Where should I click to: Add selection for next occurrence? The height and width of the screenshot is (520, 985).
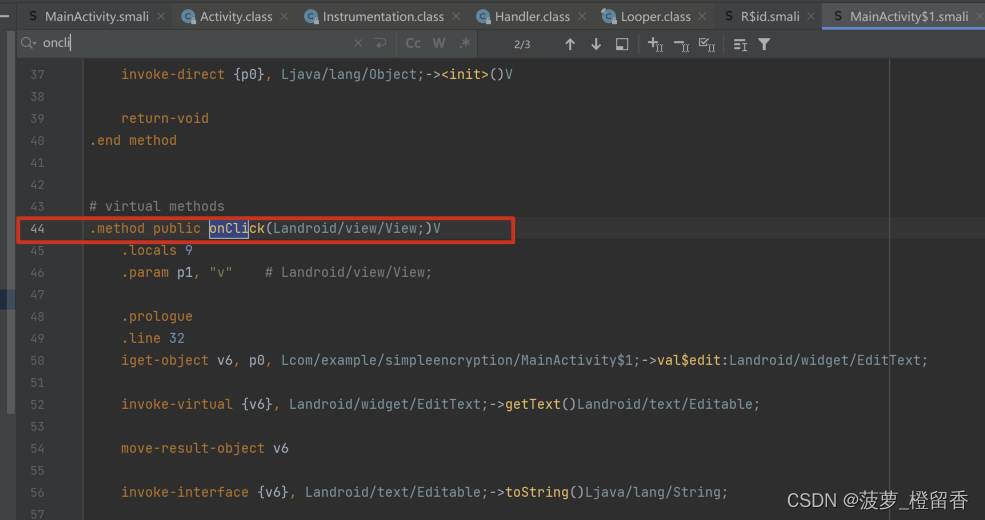(655, 44)
